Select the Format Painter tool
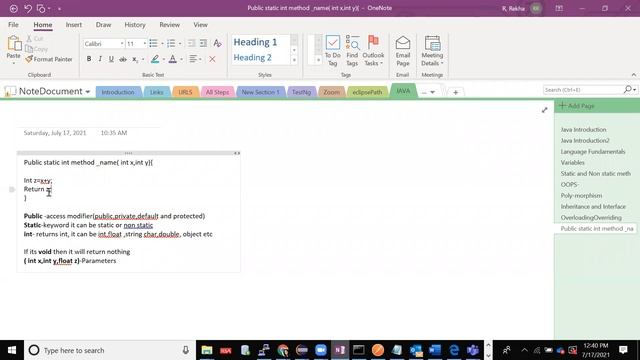Image resolution: width=640 pixels, height=360 pixels. pos(49,59)
